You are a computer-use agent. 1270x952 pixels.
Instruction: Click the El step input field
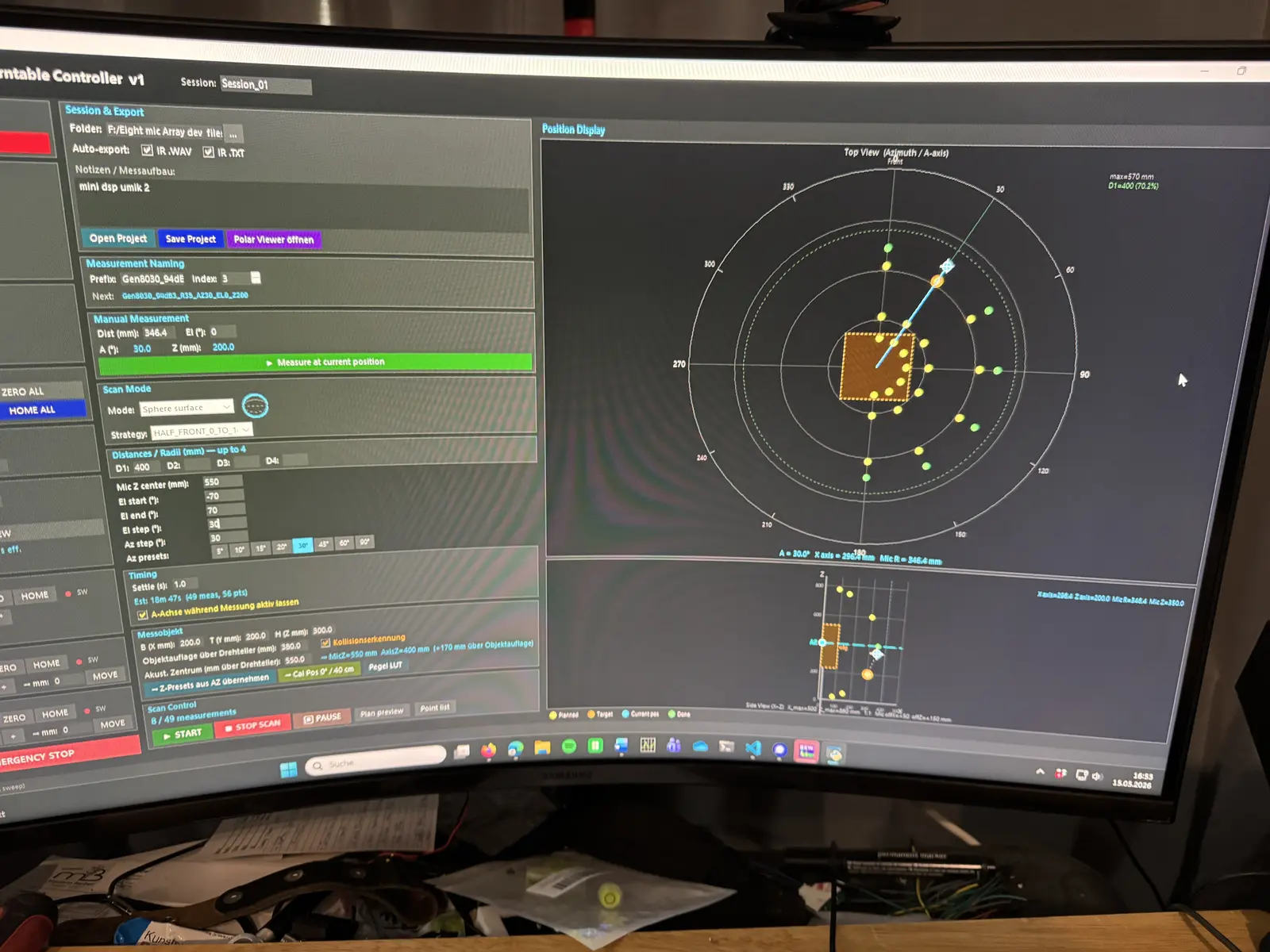pos(227,524)
